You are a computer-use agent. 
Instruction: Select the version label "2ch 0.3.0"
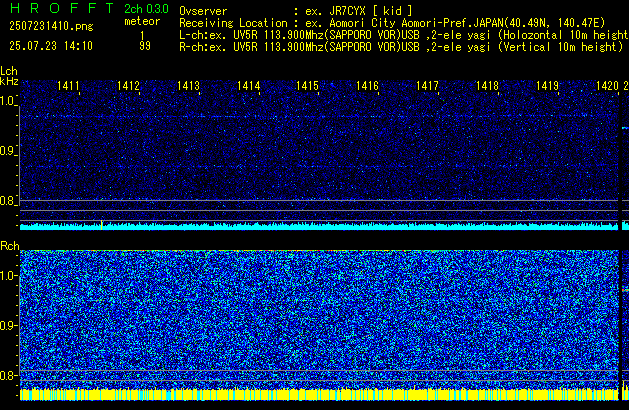click(146, 9)
